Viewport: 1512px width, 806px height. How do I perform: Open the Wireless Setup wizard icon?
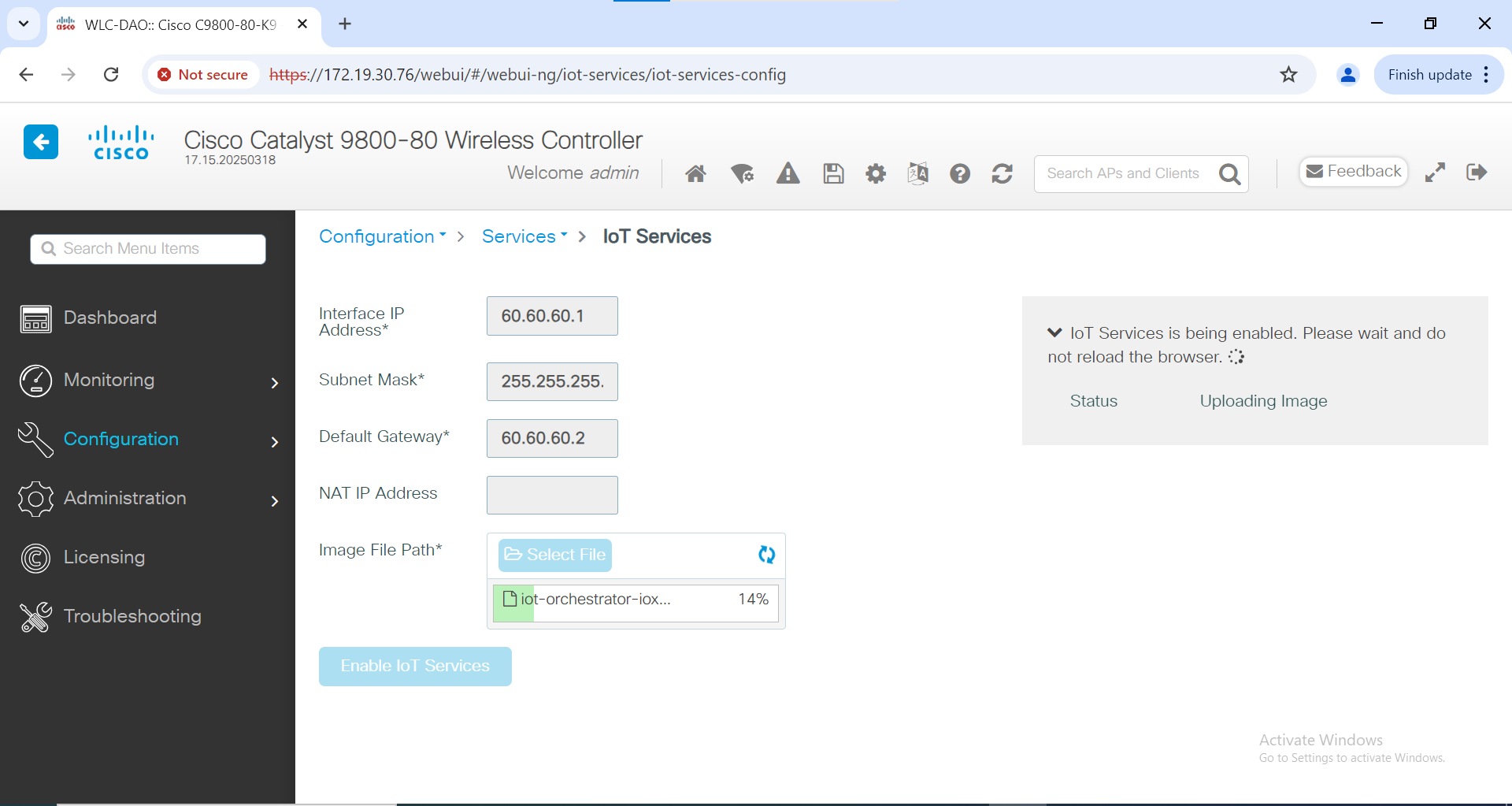(742, 173)
